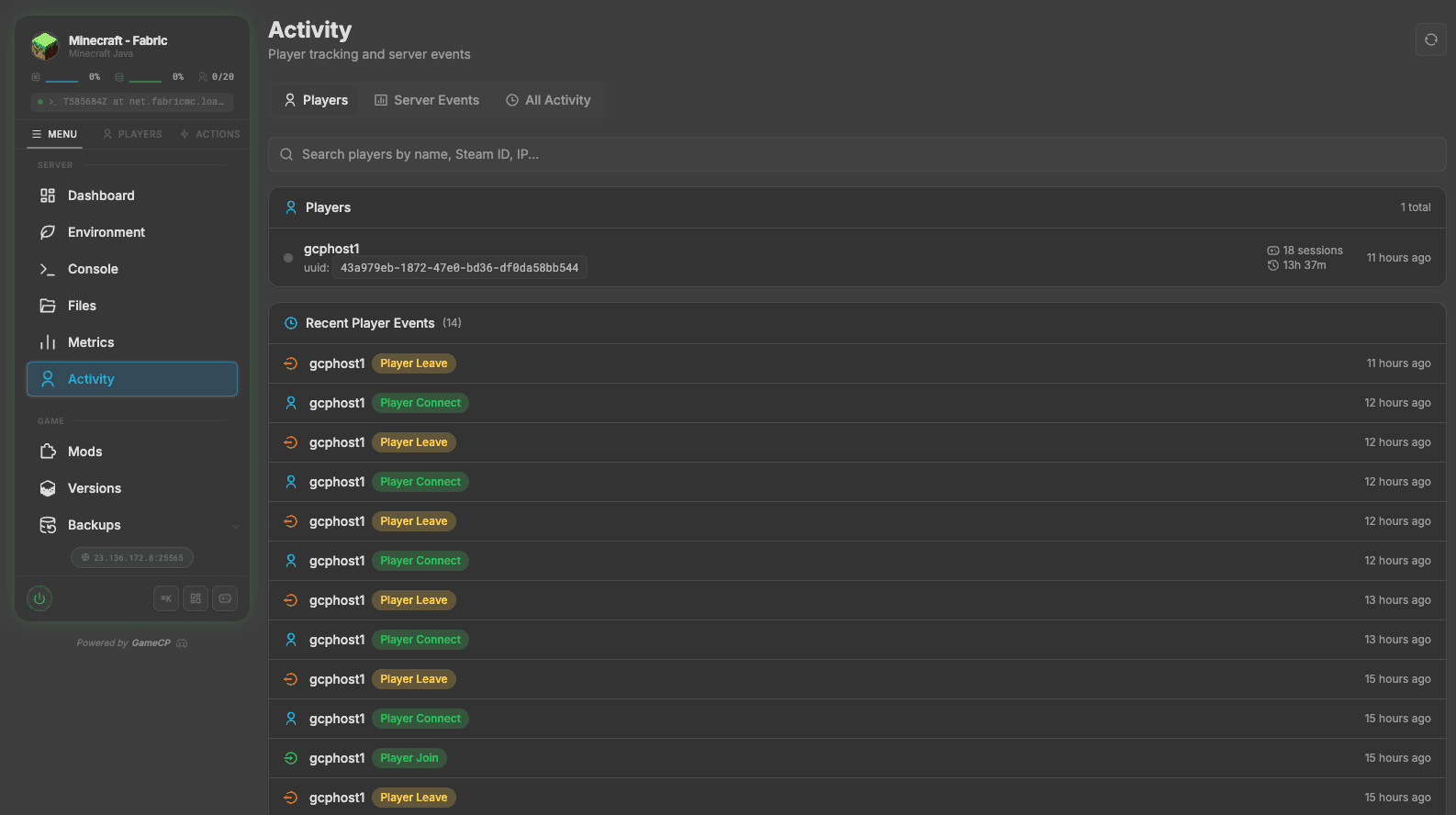Open the Metrics page
This screenshot has height=815, width=1456.
(x=132, y=342)
